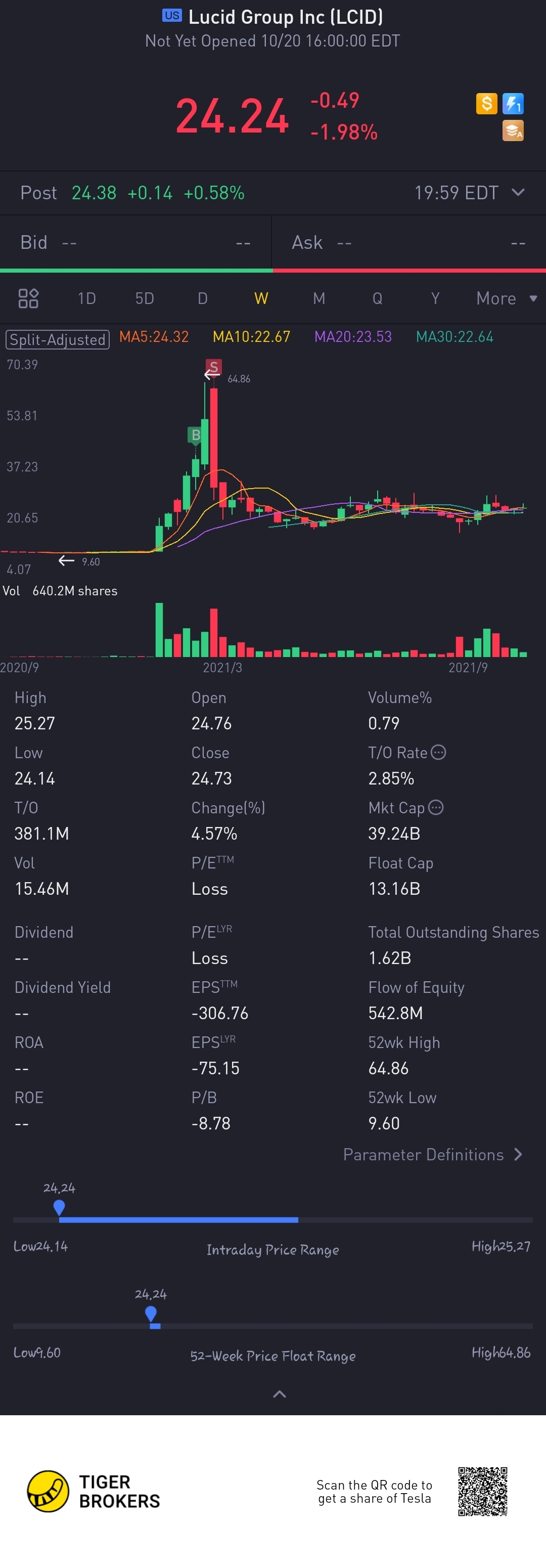Image resolution: width=546 pixels, height=1568 pixels.
Task: Tap the red S sell marker on chart
Action: [213, 367]
